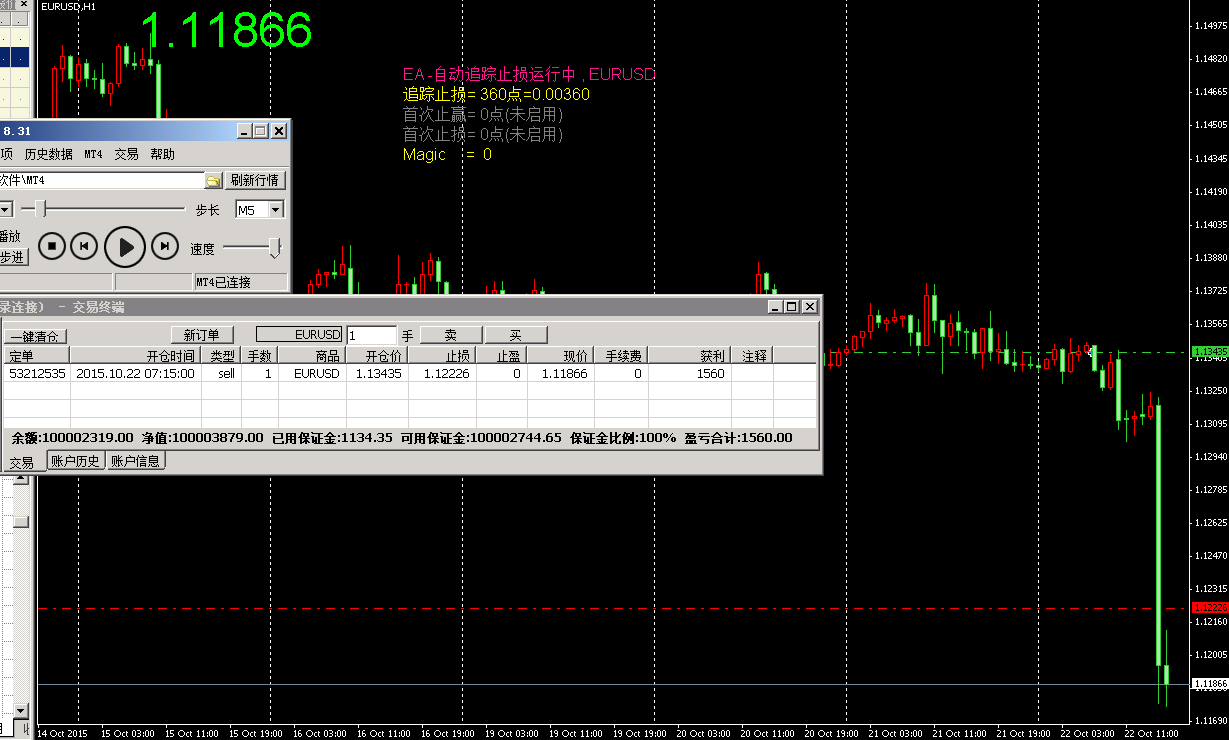This screenshot has height=740, width=1229.
Task: Click the lot size input field
Action: point(371,335)
